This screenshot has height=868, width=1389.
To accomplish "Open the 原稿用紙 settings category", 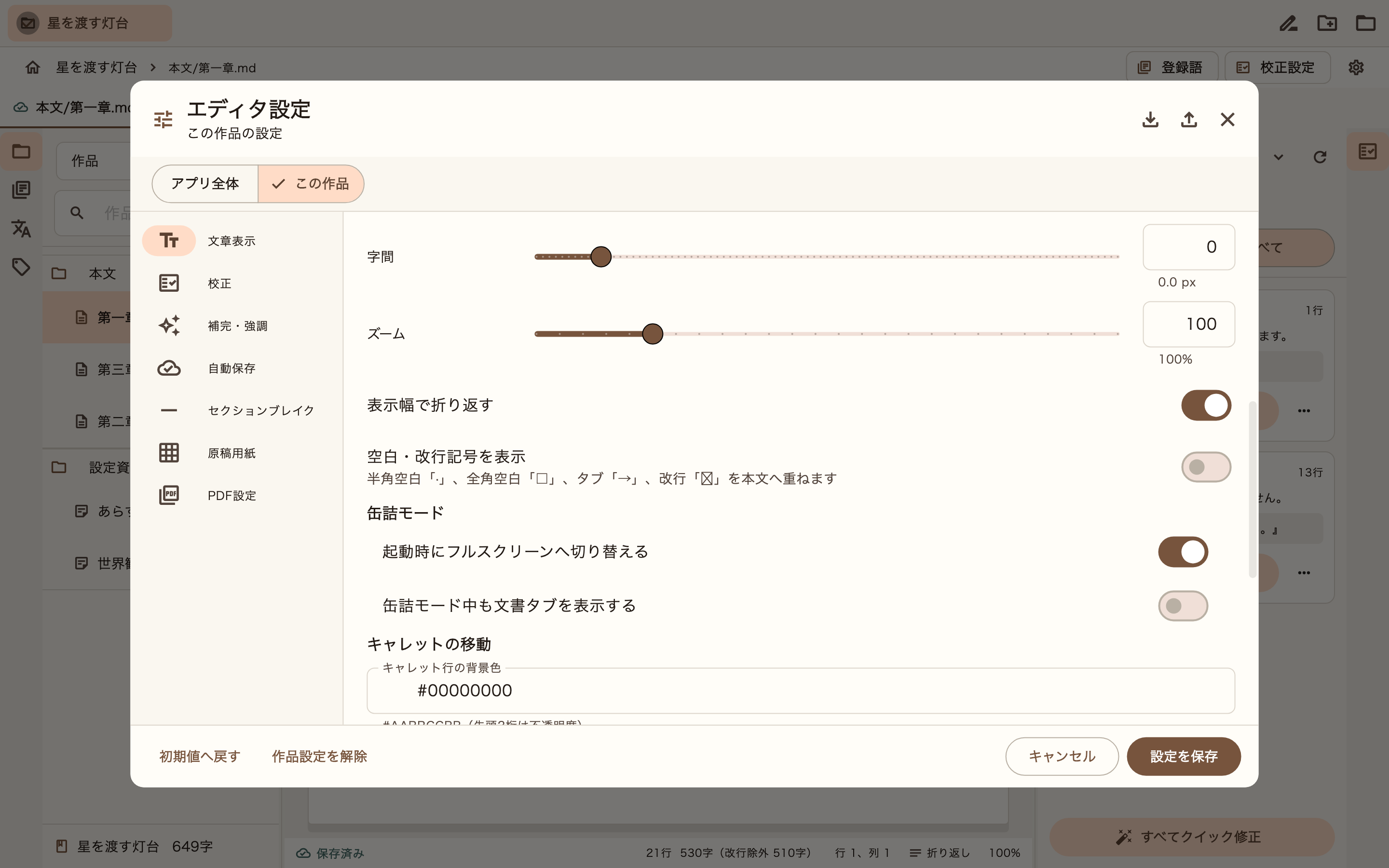I will coord(236,453).
